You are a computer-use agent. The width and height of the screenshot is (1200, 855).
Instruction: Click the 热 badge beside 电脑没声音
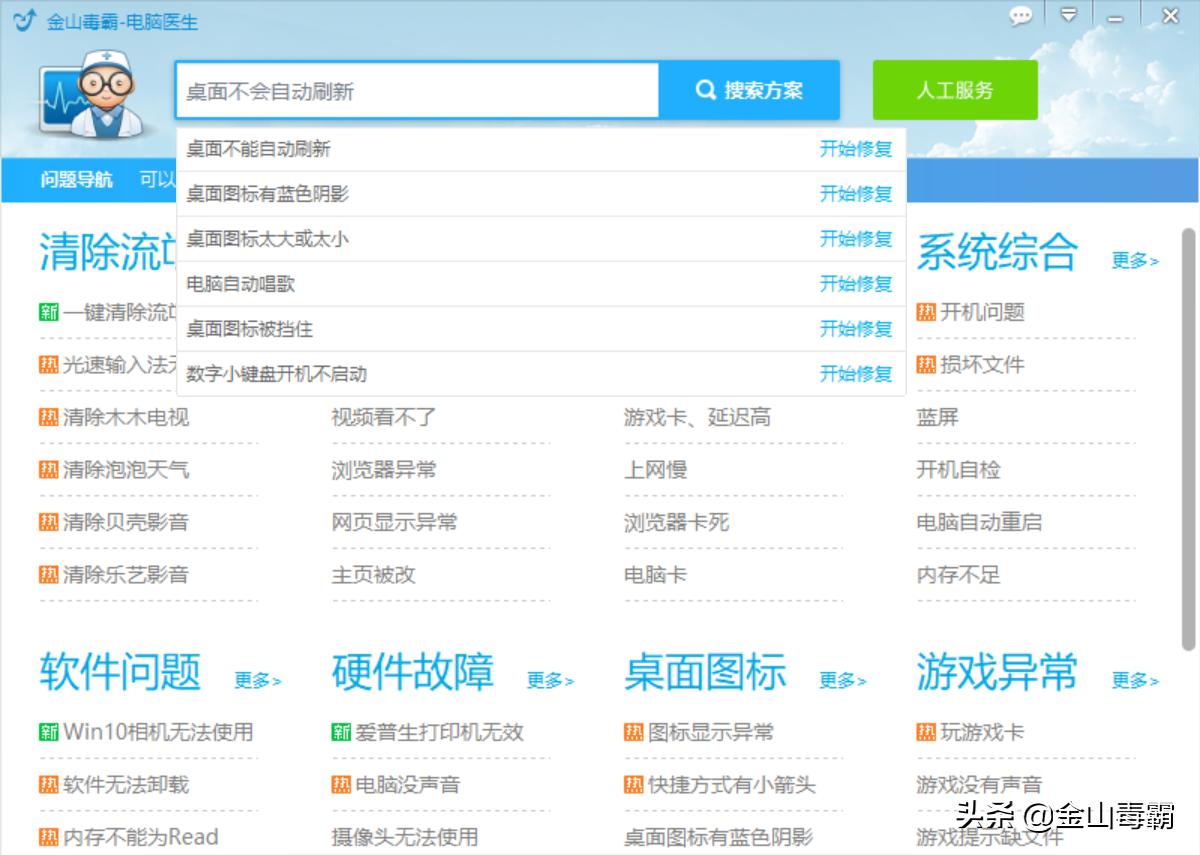(x=340, y=785)
